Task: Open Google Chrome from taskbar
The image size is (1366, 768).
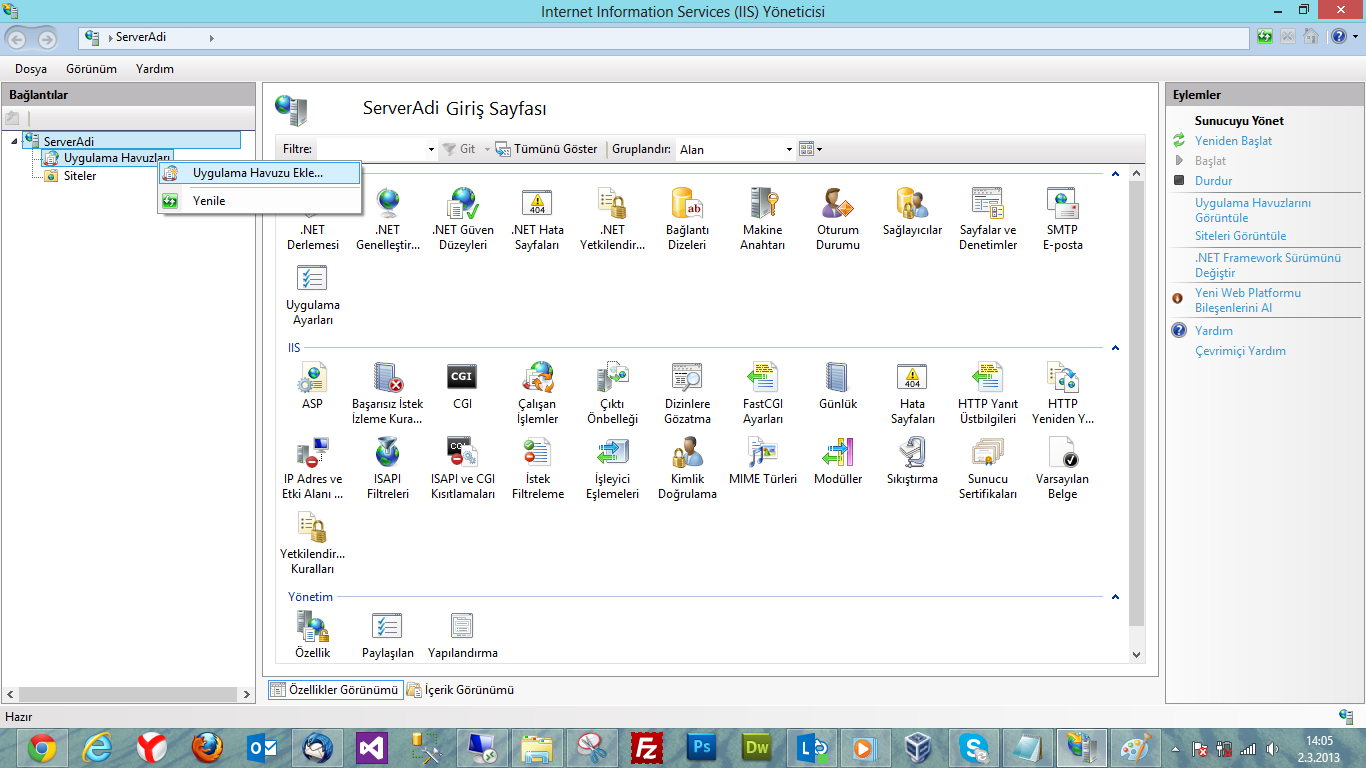Action: [42, 747]
